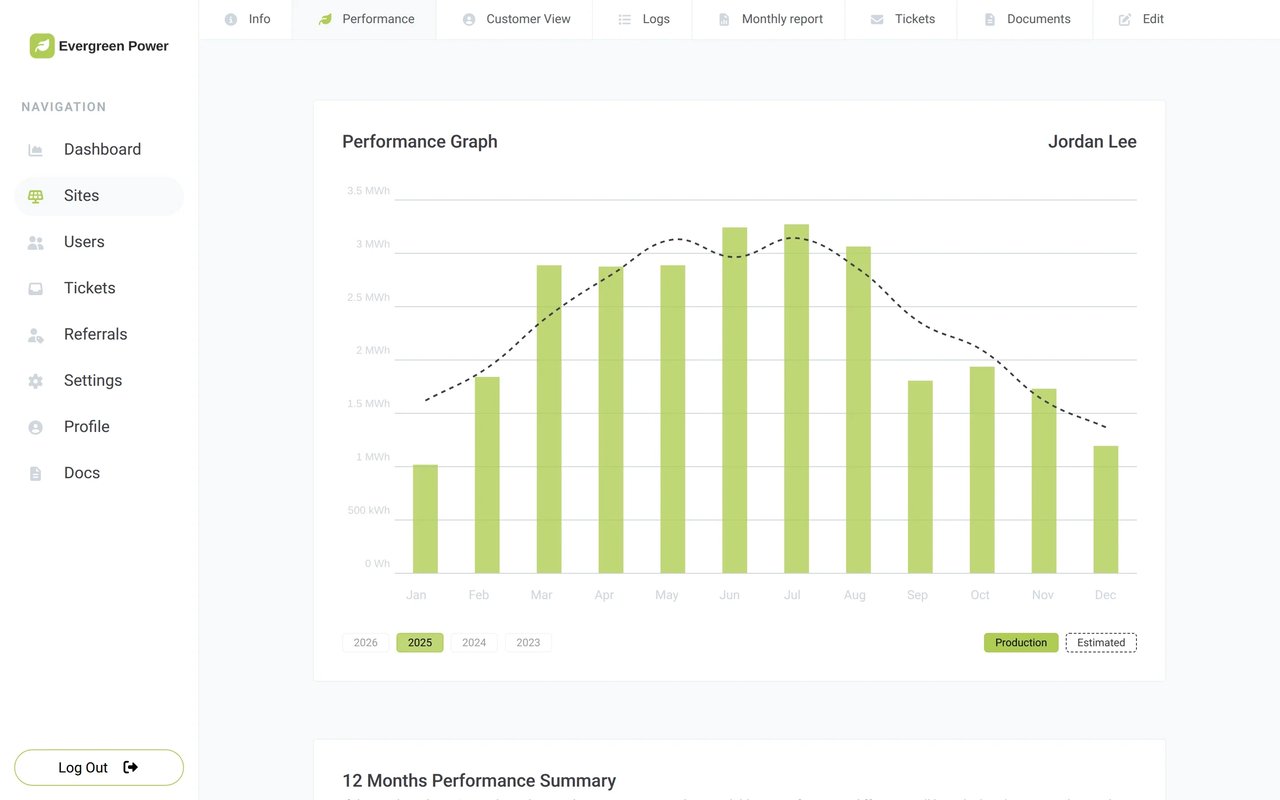
Task: Click the Documents file icon in top tabs
Action: tap(990, 19)
